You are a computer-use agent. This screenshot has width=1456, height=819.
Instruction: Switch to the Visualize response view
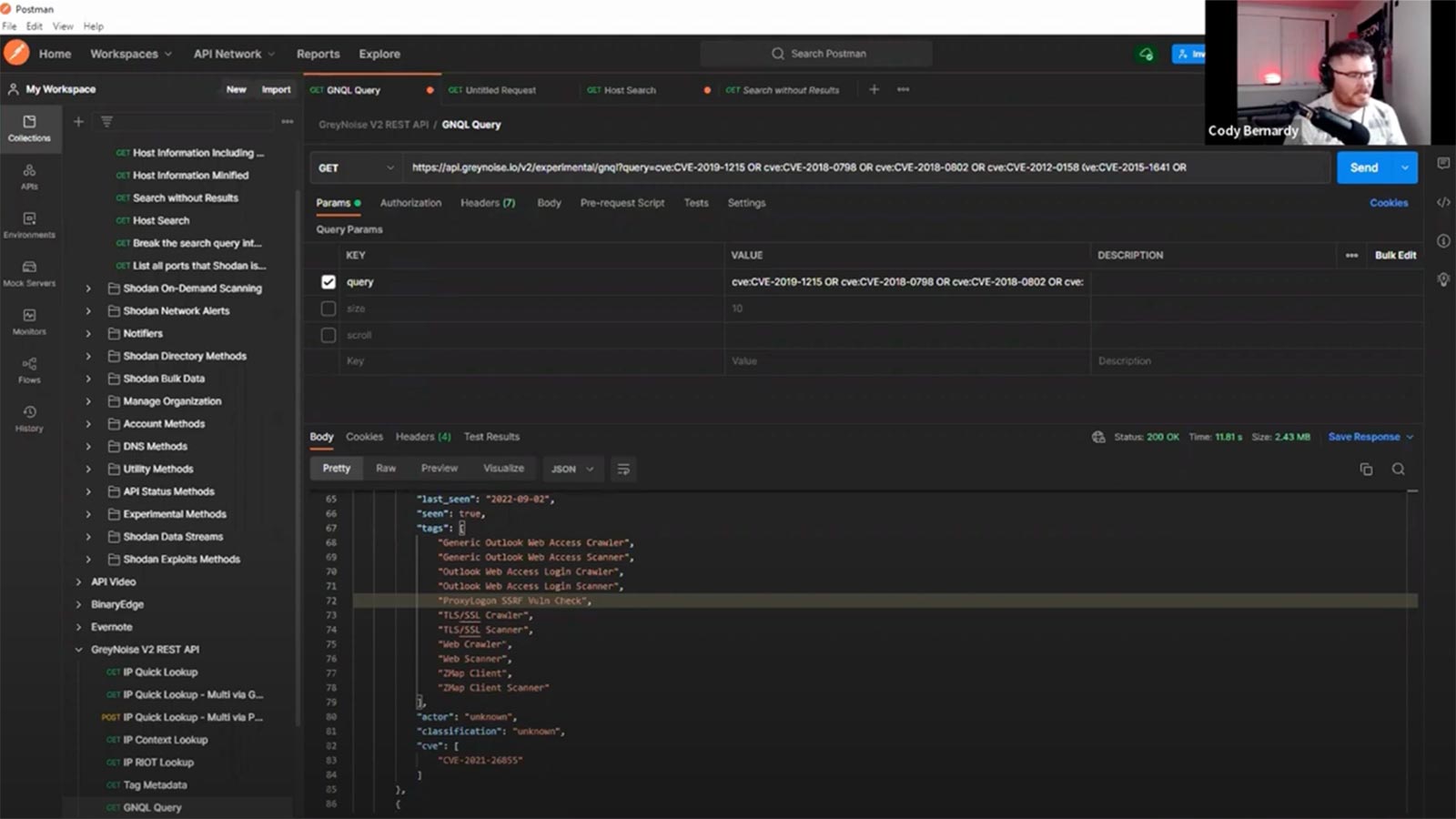pos(503,468)
